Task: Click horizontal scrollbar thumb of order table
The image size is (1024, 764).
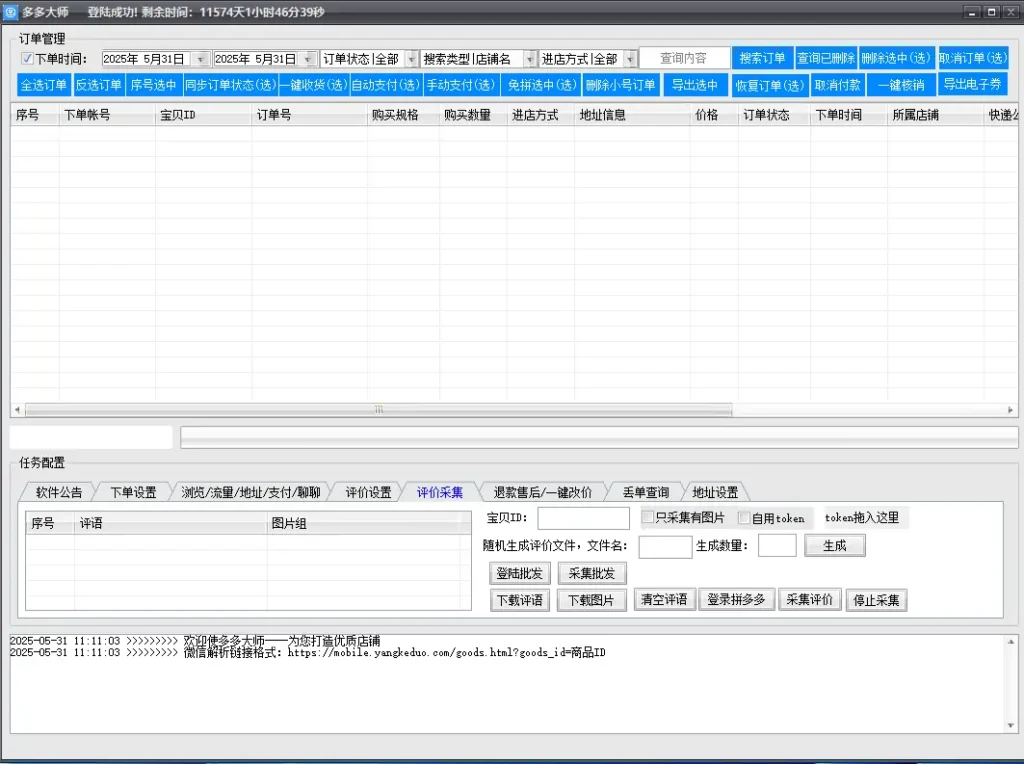Action: coord(378,409)
